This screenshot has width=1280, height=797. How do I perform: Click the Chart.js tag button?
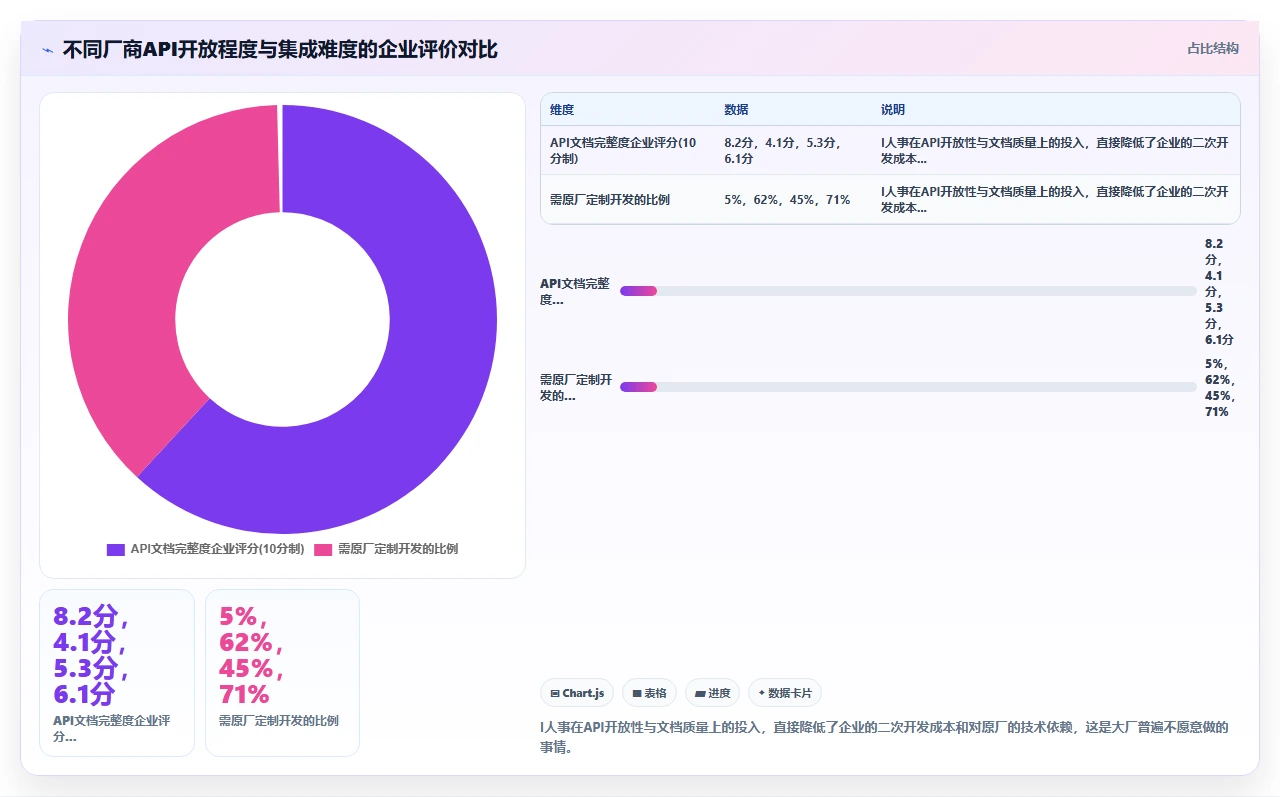point(577,693)
